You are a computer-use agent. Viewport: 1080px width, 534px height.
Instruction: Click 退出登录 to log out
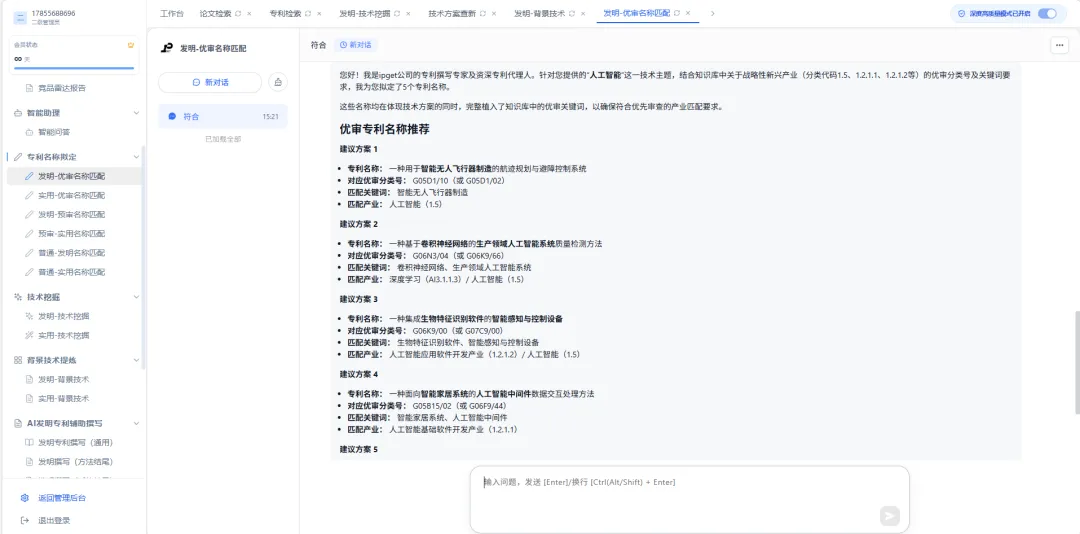tap(54, 521)
